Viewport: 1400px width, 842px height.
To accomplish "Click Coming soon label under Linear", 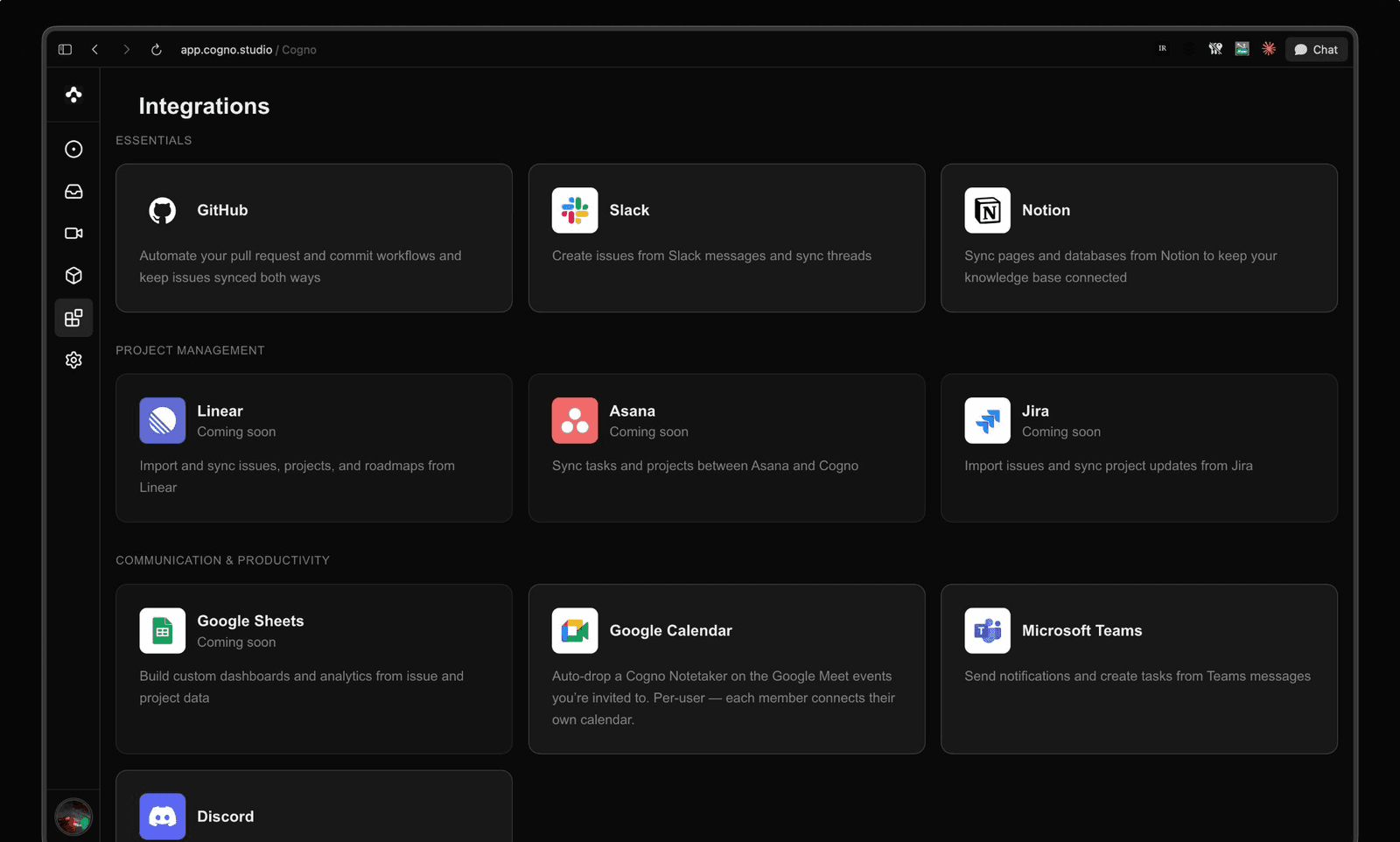I will pyautogui.click(x=236, y=432).
